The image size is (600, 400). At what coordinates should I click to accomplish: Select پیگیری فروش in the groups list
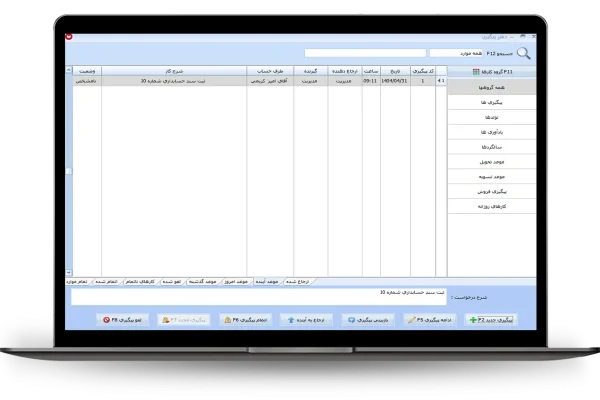pyautogui.click(x=490, y=189)
